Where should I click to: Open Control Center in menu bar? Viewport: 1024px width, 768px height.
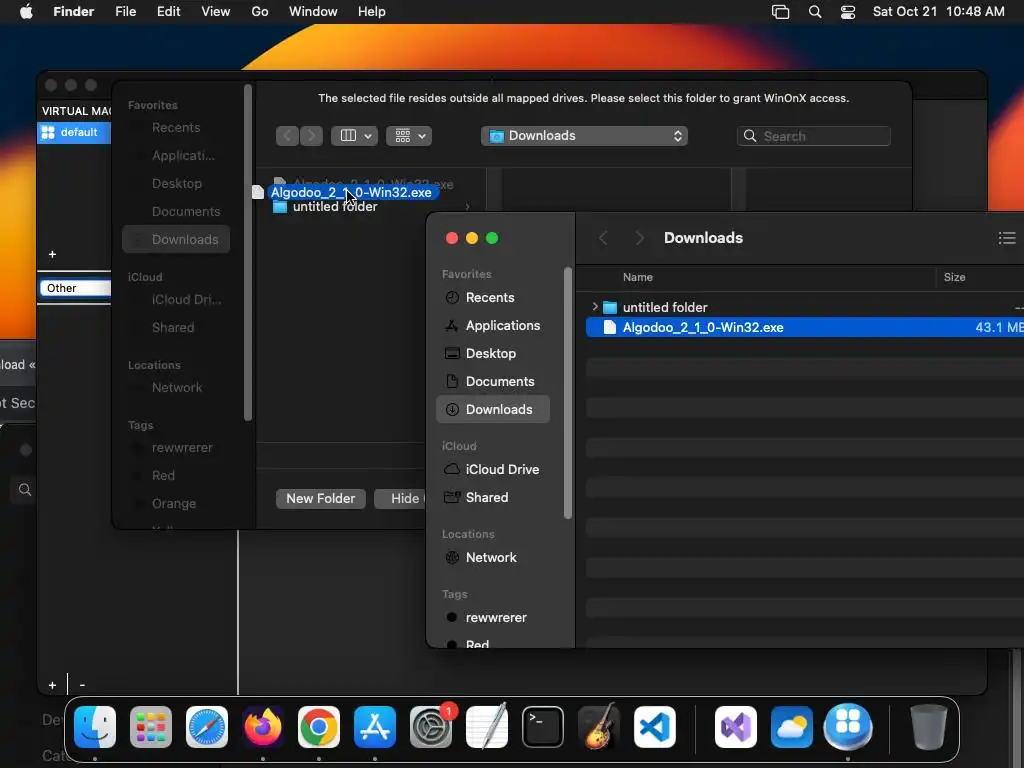pos(848,12)
